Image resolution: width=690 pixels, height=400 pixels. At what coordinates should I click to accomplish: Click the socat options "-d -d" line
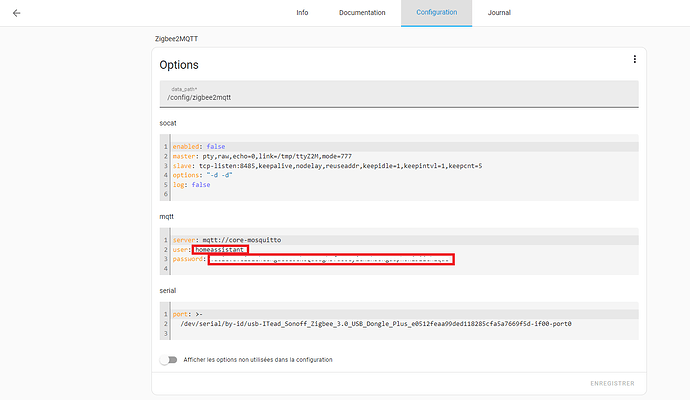pos(202,175)
